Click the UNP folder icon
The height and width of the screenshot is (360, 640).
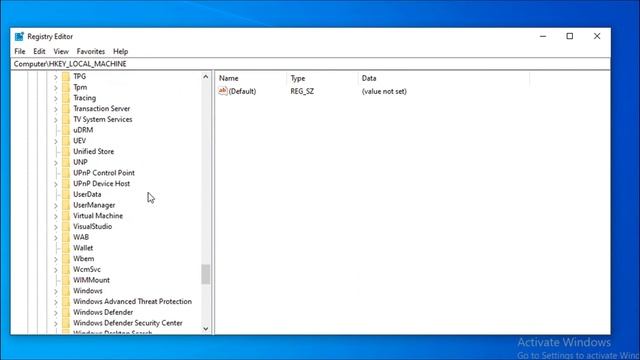66,162
